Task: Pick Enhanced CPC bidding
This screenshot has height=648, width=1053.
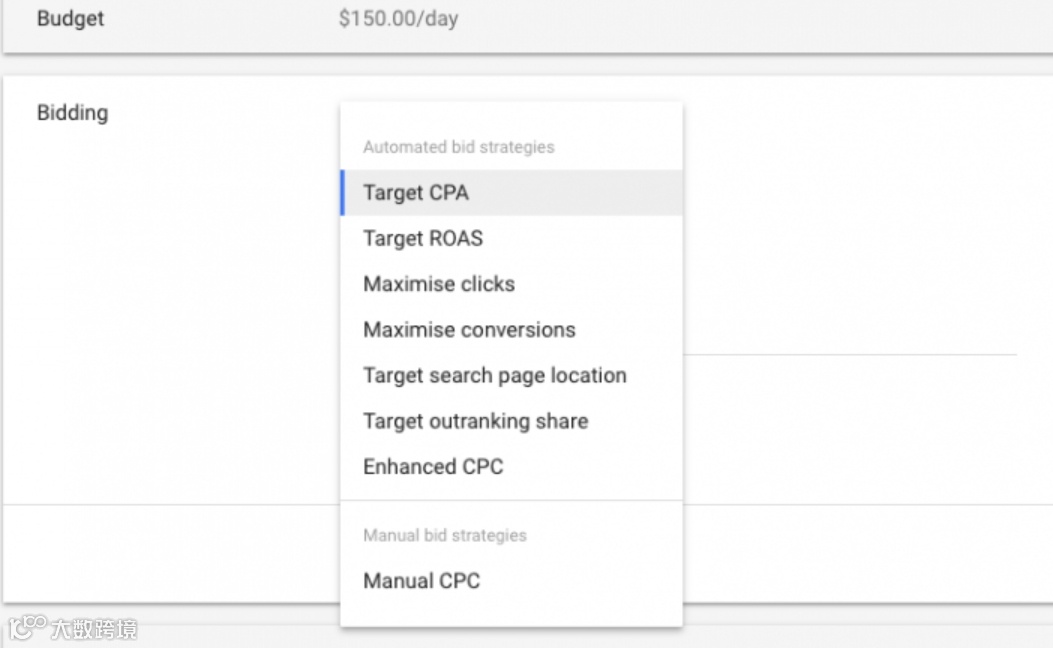Action: (433, 467)
